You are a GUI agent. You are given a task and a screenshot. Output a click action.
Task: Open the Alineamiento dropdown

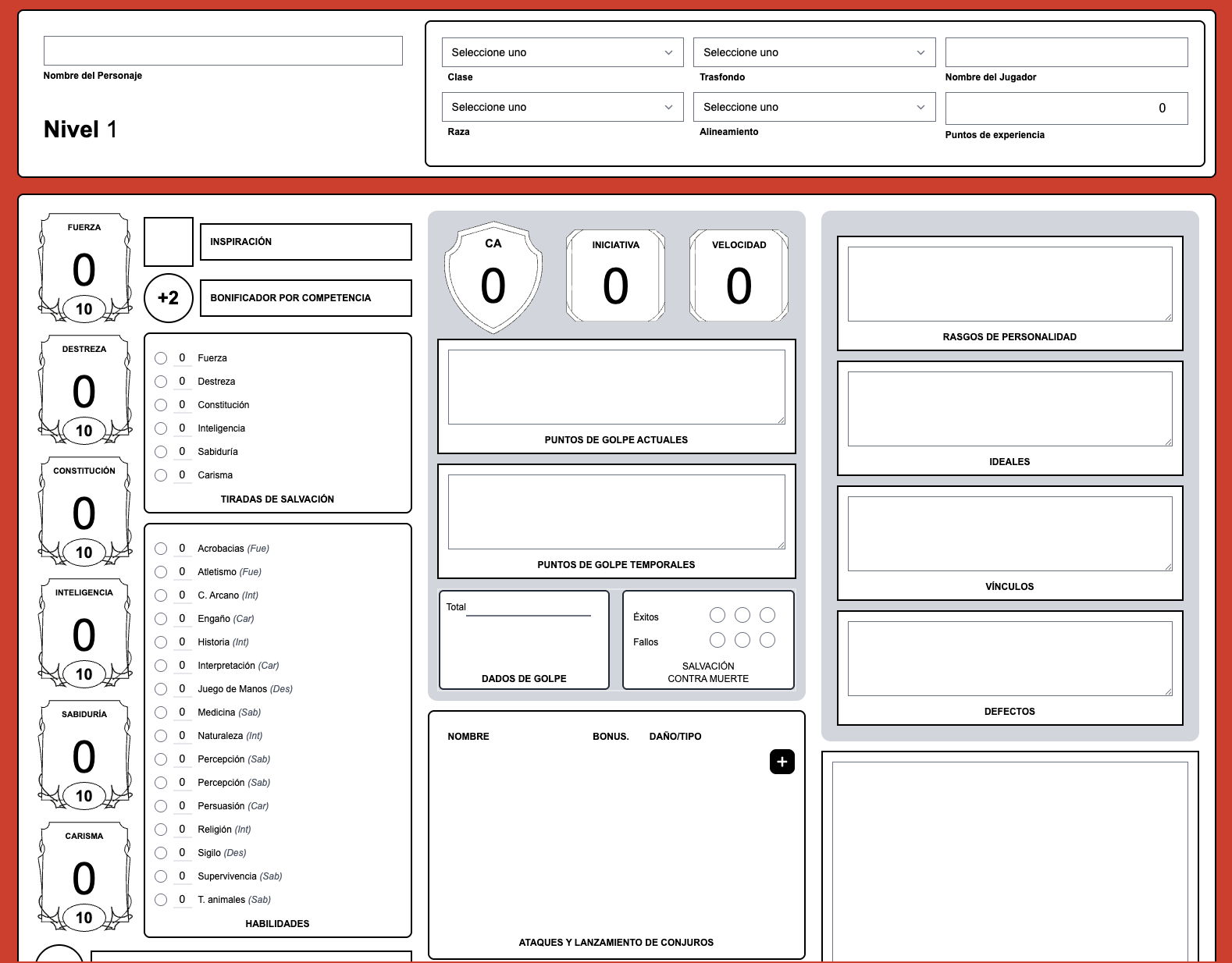[x=814, y=107]
